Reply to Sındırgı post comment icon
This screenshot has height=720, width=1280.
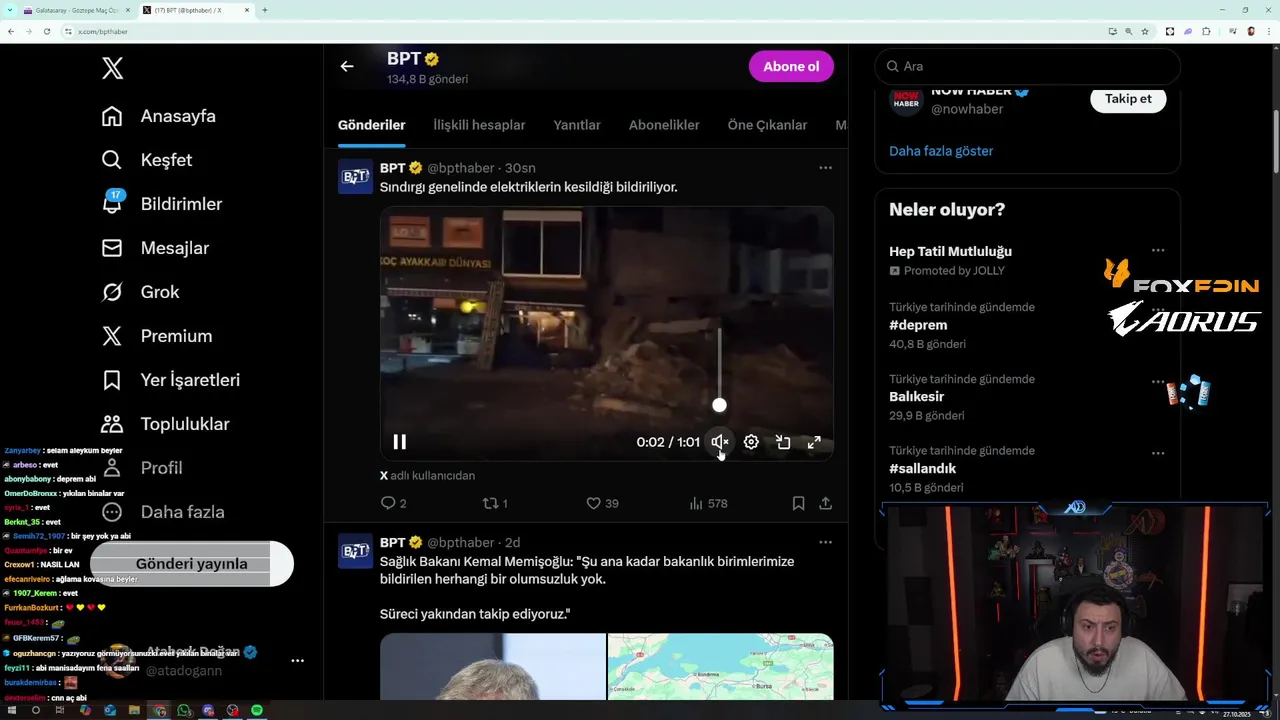(388, 503)
